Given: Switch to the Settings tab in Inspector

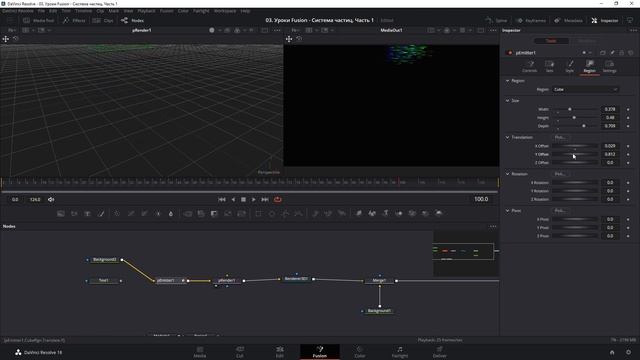Looking at the screenshot, I should [609, 66].
